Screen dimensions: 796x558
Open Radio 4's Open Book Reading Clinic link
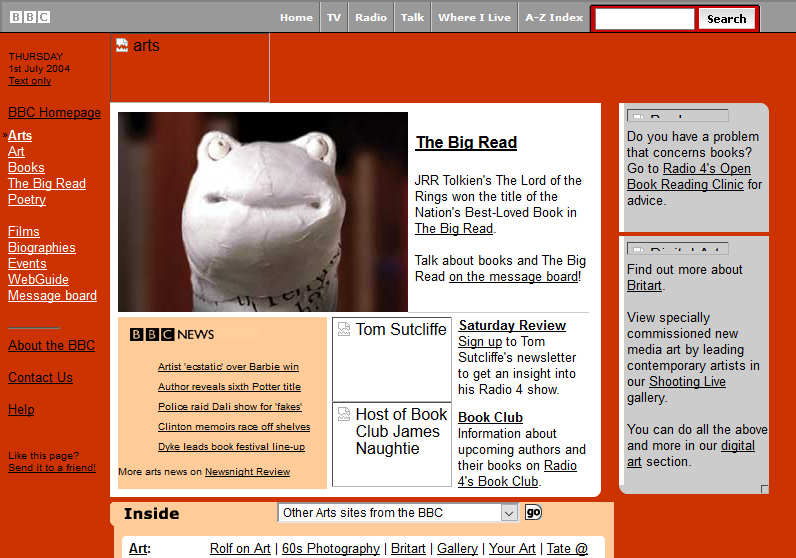click(x=689, y=176)
